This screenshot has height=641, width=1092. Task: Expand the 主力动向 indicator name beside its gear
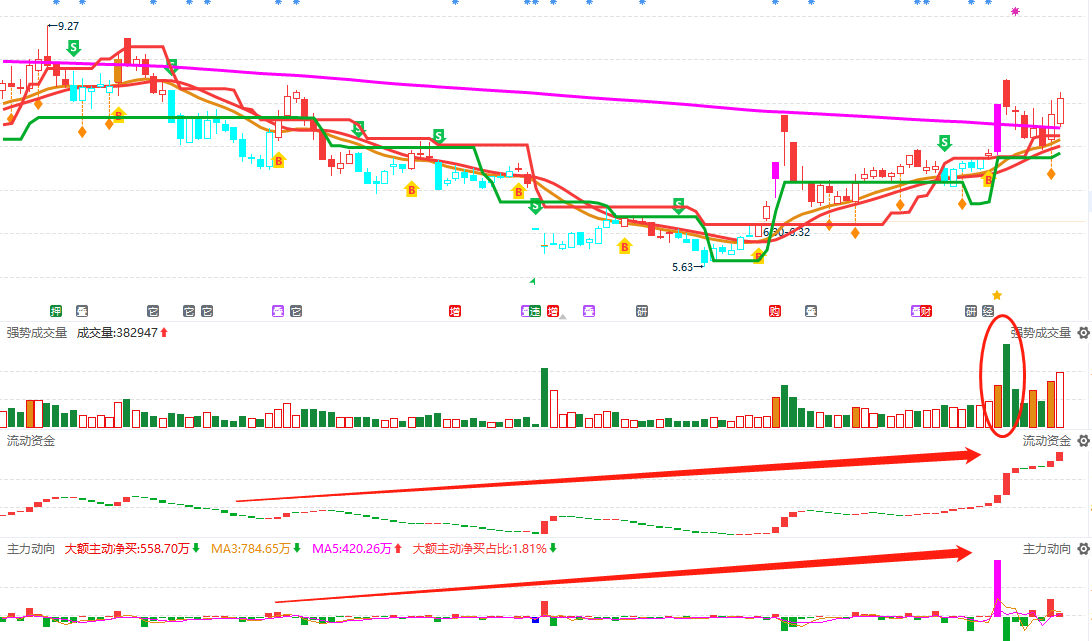[x=1046, y=549]
